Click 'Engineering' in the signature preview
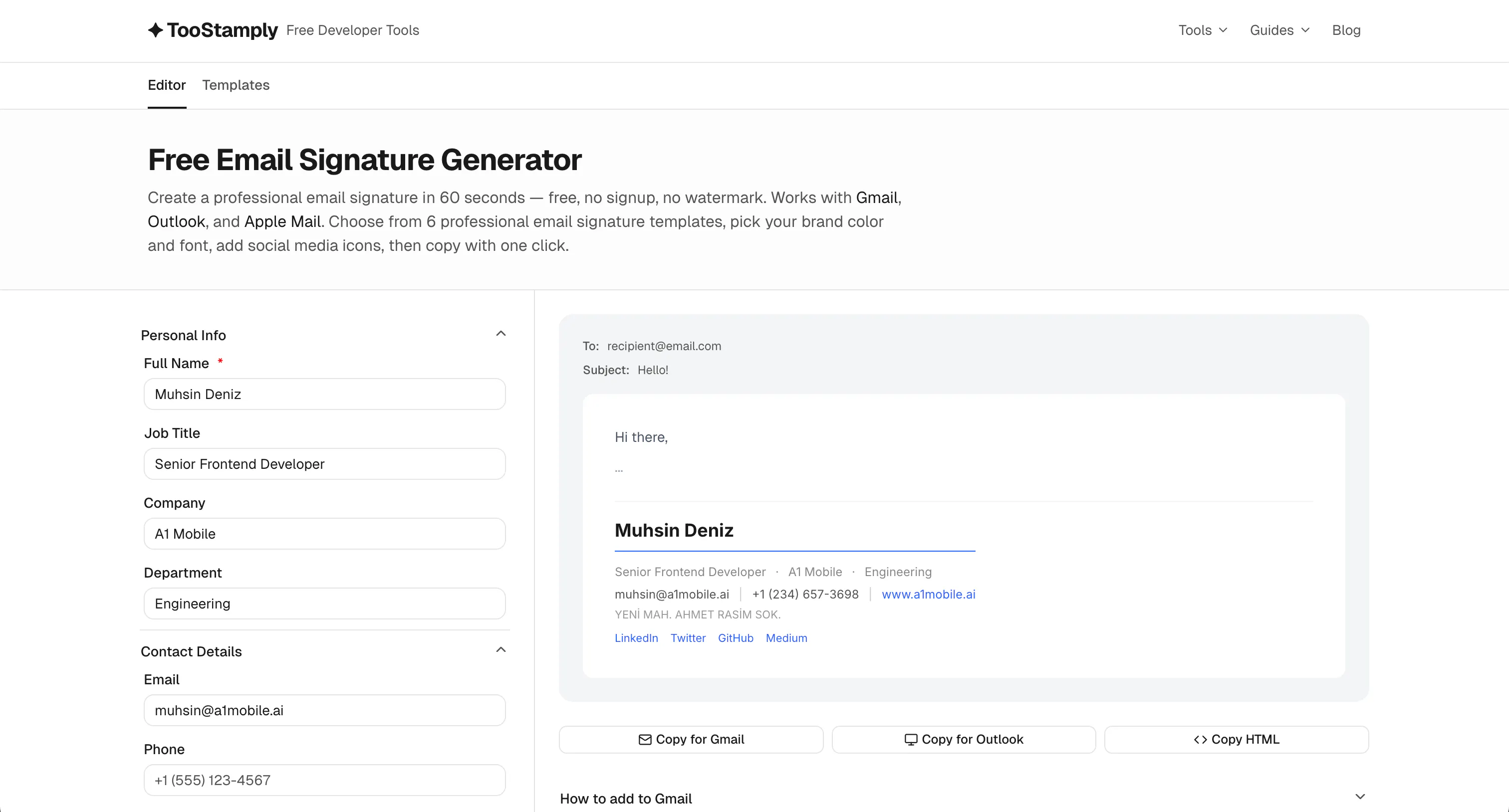1509x812 pixels. [898, 572]
